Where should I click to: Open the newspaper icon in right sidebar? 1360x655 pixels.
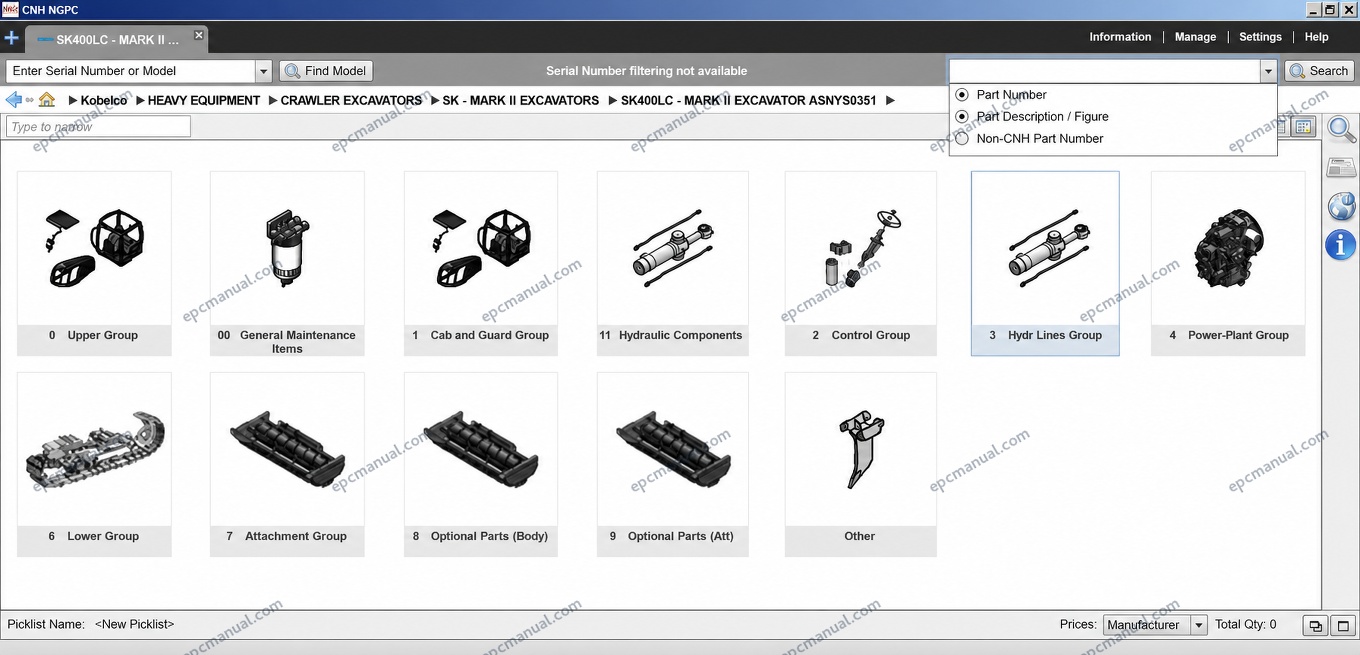1341,168
